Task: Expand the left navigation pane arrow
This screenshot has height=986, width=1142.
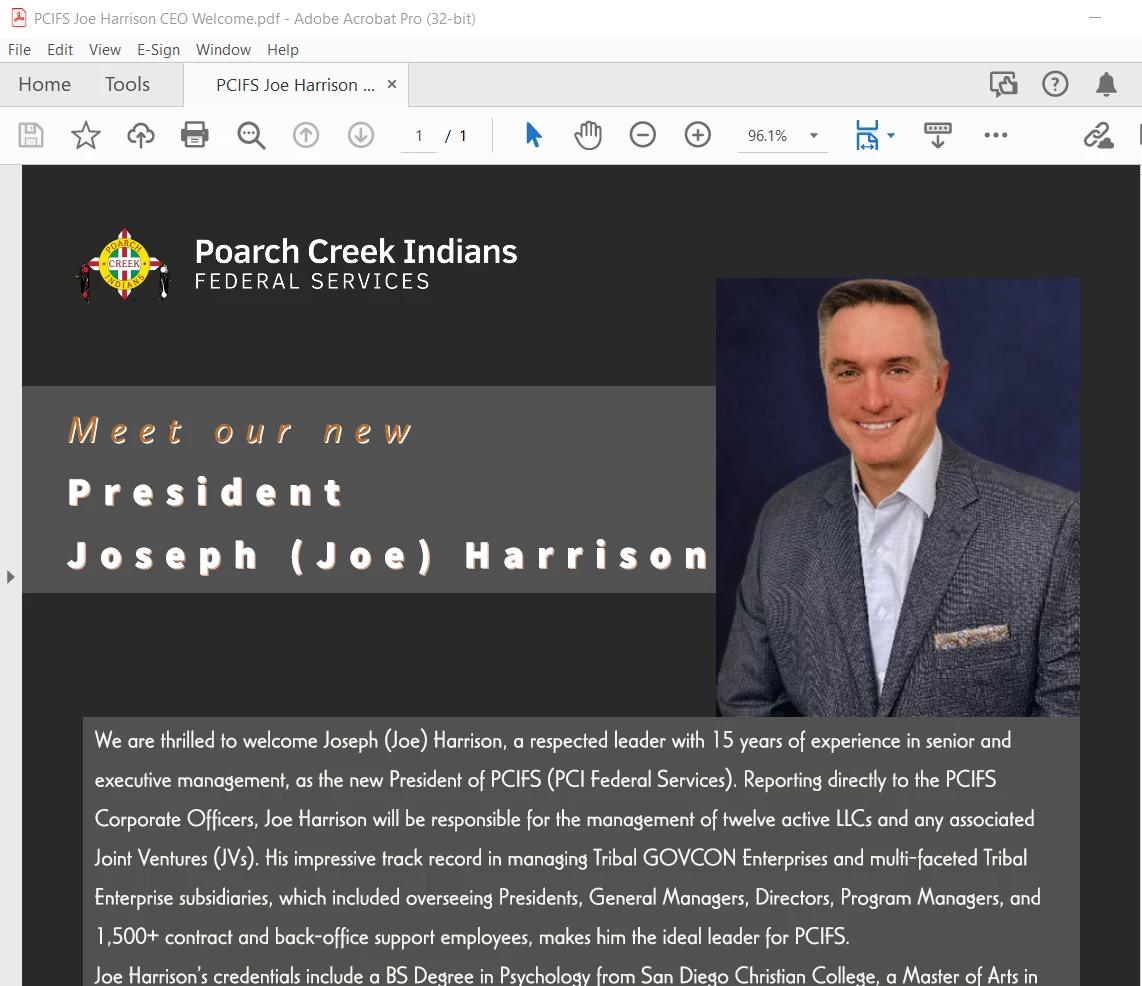Action: point(10,577)
